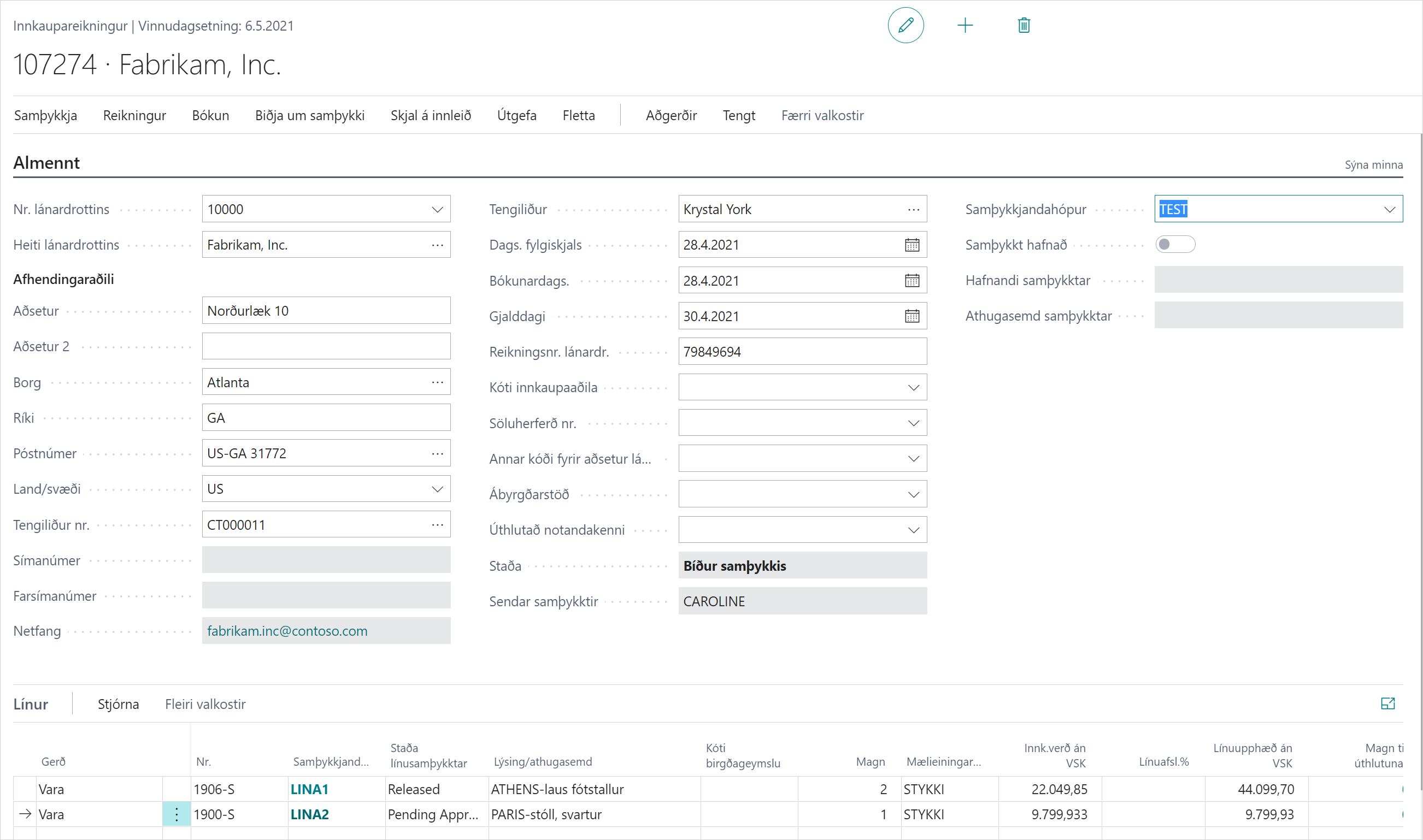Toggle the Samþykkt hafnað switch
The width and height of the screenshot is (1423, 840).
[1175, 245]
